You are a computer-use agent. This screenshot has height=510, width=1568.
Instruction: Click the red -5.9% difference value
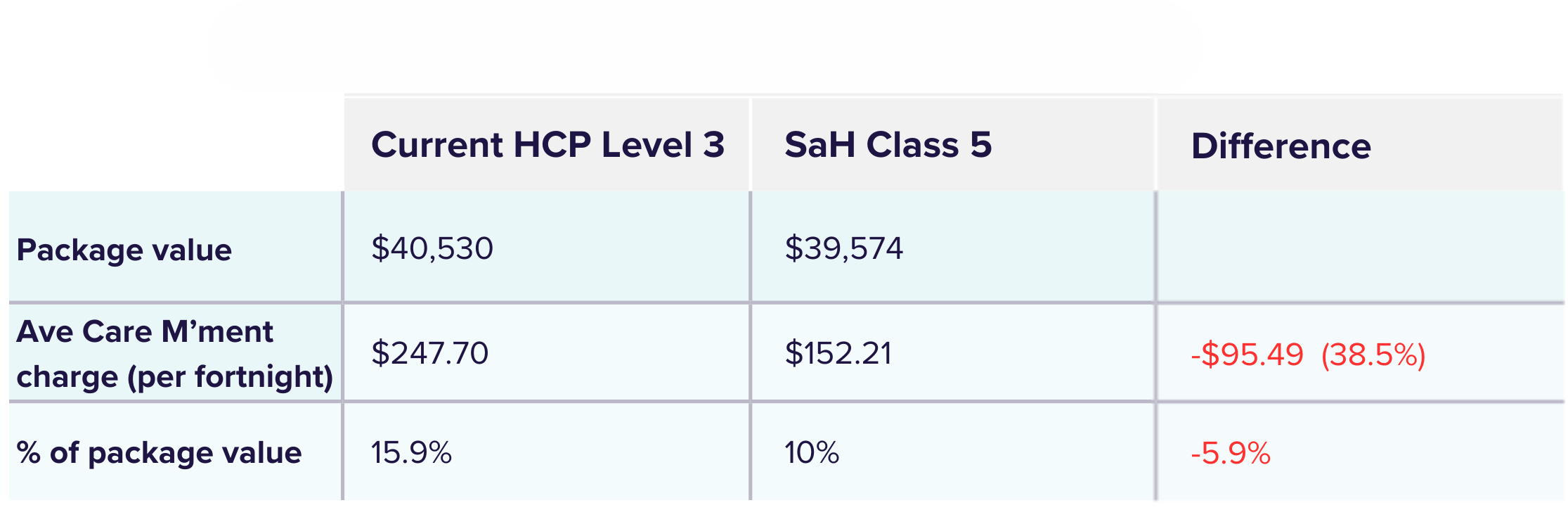[1231, 453]
